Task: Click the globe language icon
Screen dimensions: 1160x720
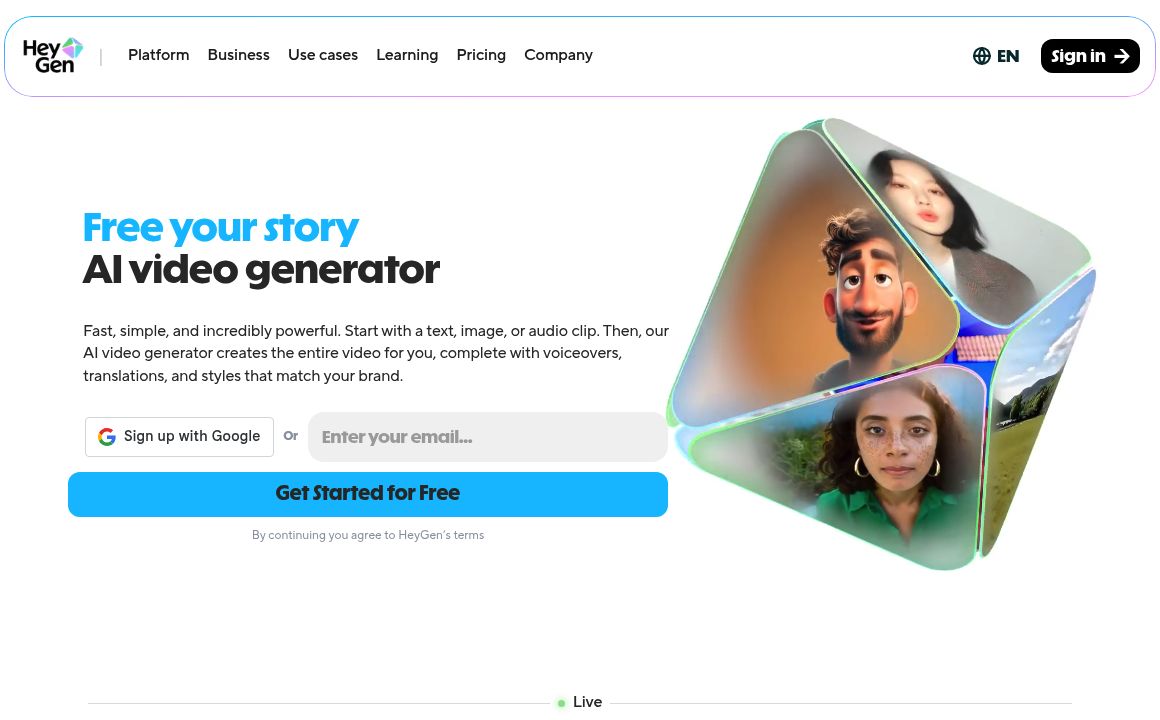Action: (x=982, y=56)
